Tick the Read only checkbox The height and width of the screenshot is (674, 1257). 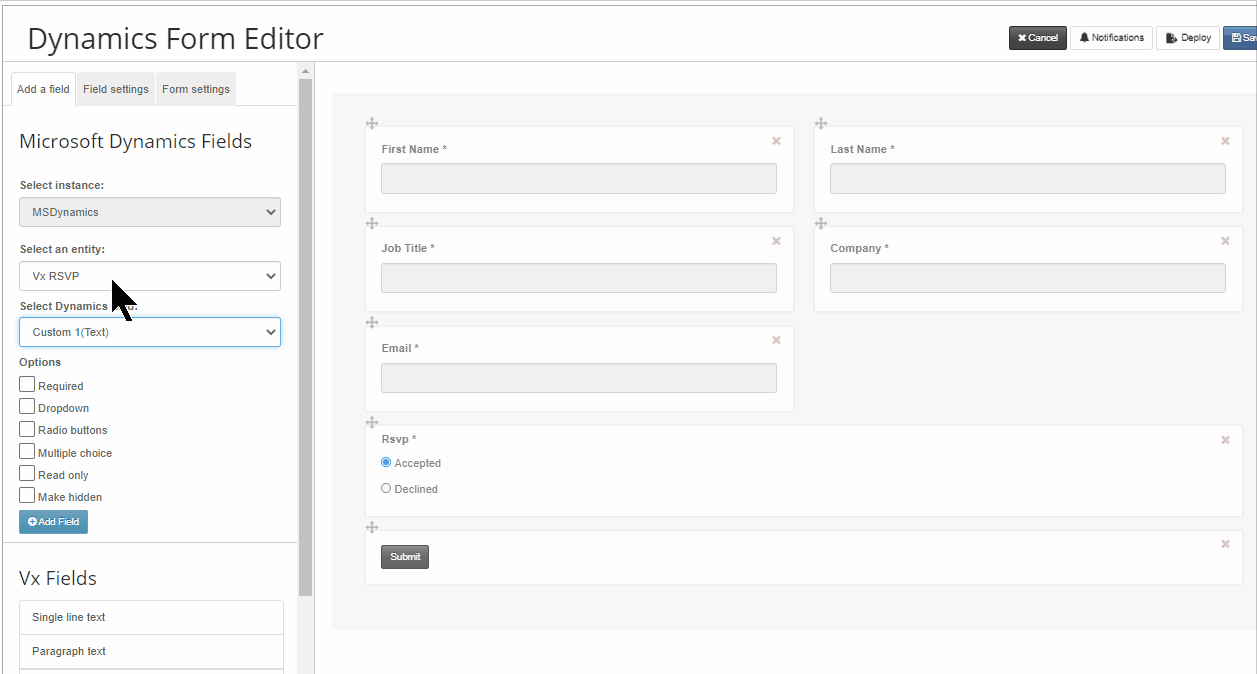pyautogui.click(x=27, y=473)
